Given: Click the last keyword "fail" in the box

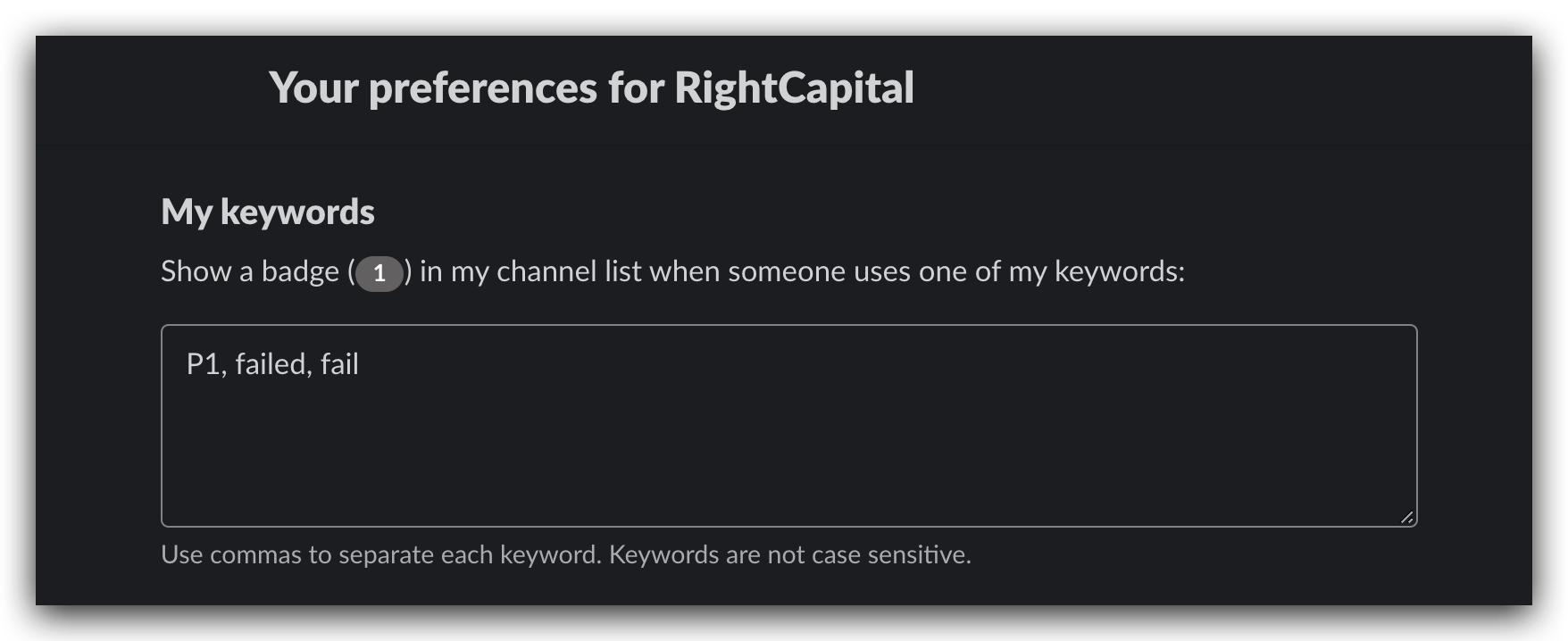Looking at the screenshot, I should pos(339,364).
